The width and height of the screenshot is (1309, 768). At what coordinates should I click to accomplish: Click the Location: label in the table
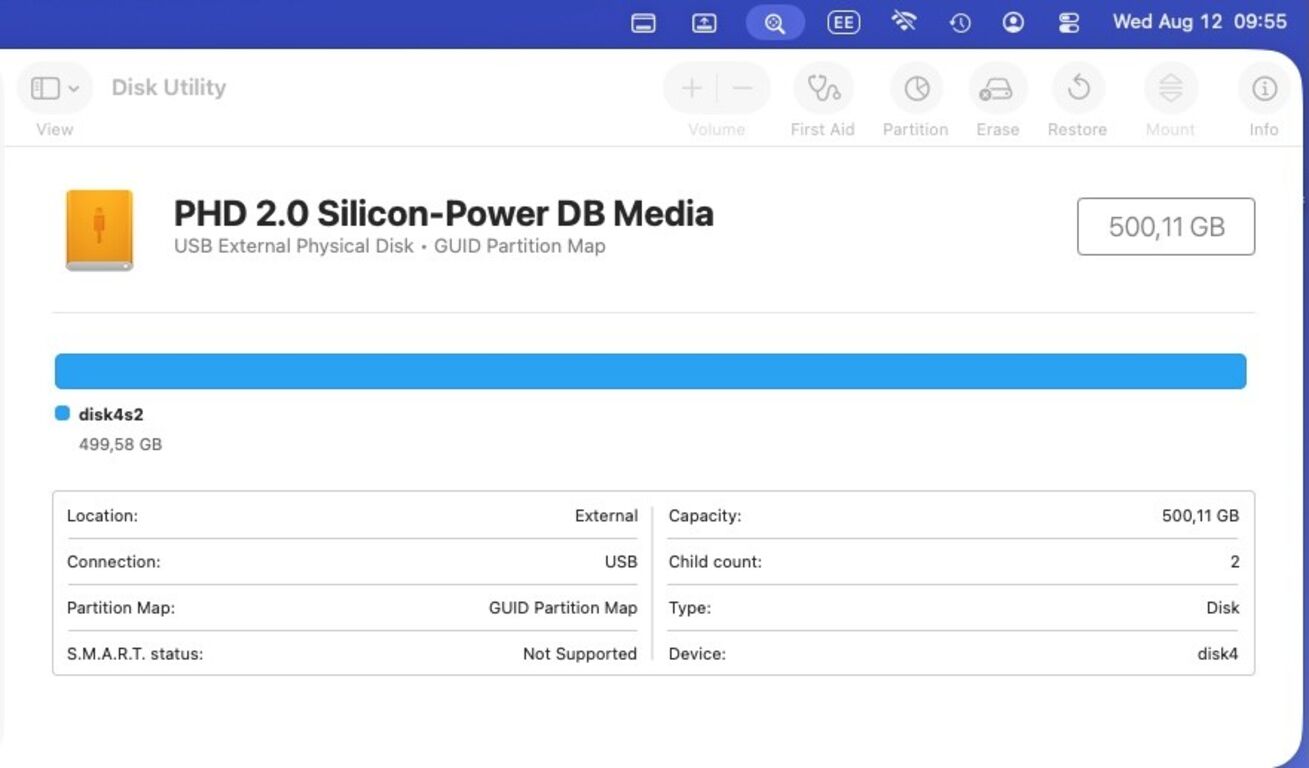102,516
